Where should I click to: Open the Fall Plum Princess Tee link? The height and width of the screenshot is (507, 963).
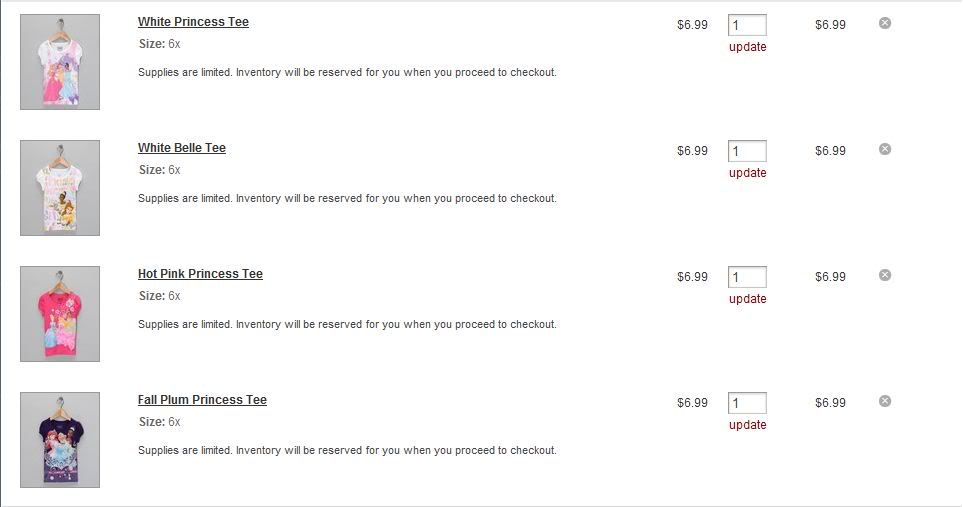click(x=202, y=400)
